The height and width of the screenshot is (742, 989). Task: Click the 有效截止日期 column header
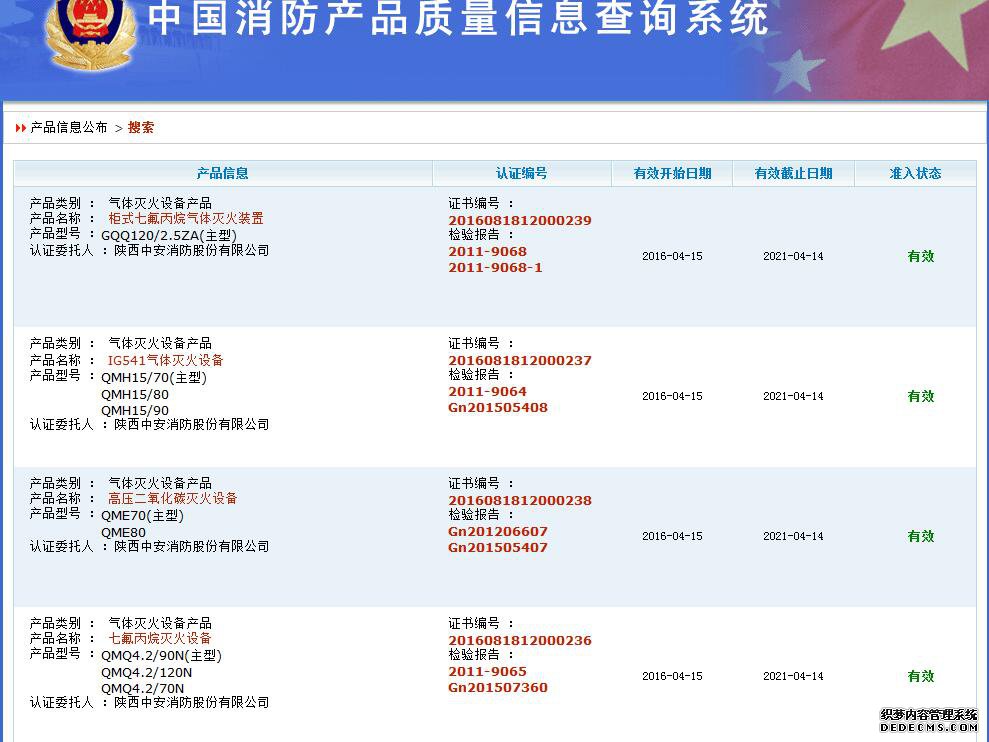793,173
